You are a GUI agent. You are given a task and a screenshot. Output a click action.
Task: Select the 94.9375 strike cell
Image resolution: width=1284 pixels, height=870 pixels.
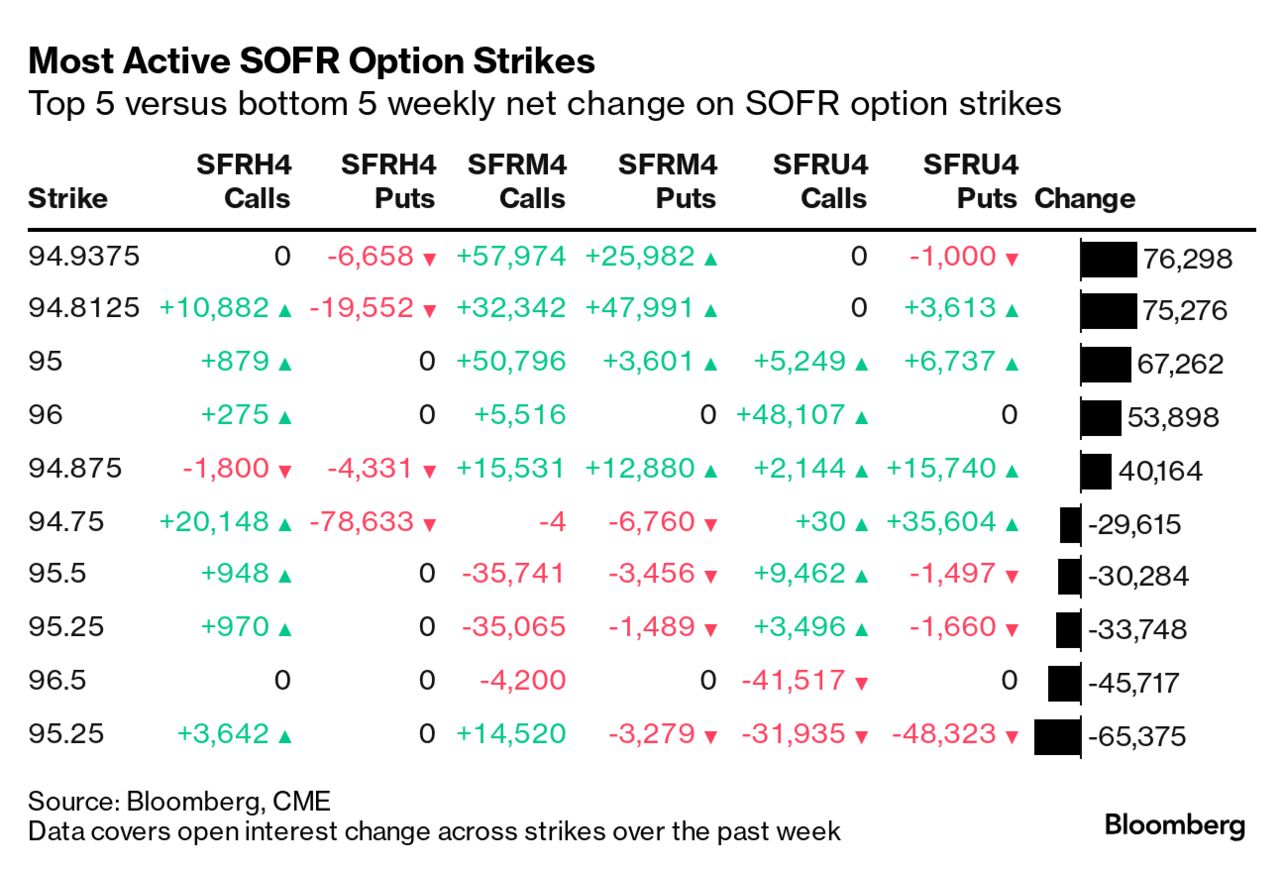[x=83, y=257]
